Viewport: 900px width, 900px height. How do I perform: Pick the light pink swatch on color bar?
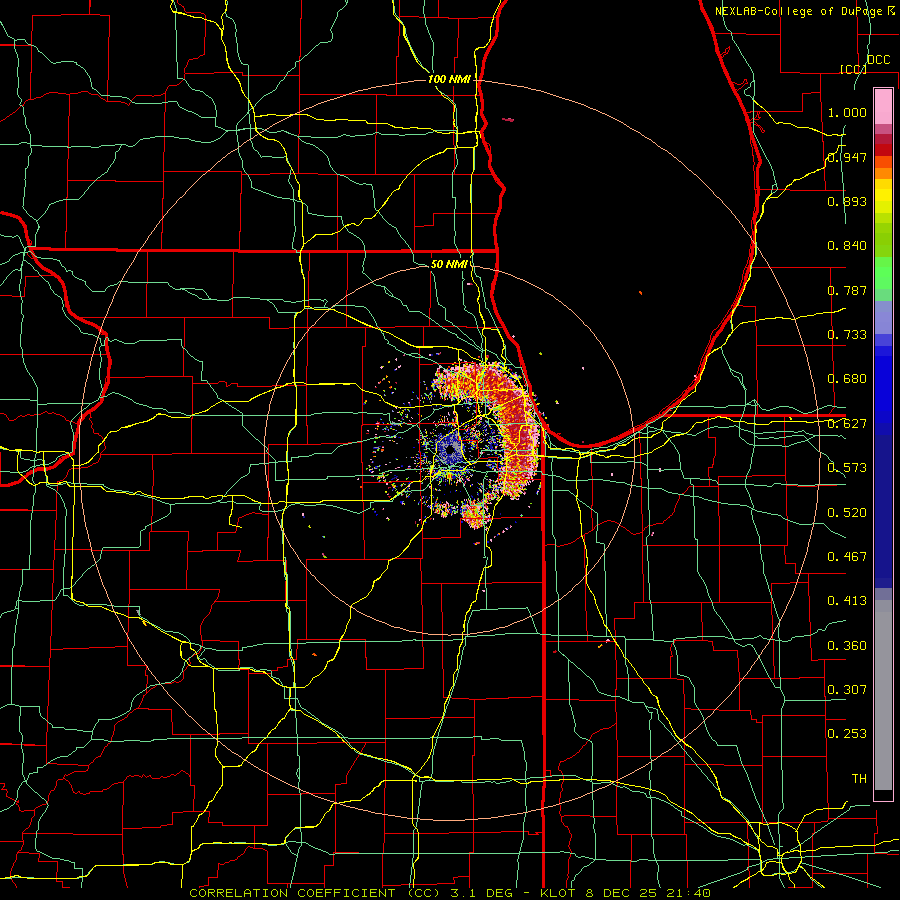[x=883, y=107]
